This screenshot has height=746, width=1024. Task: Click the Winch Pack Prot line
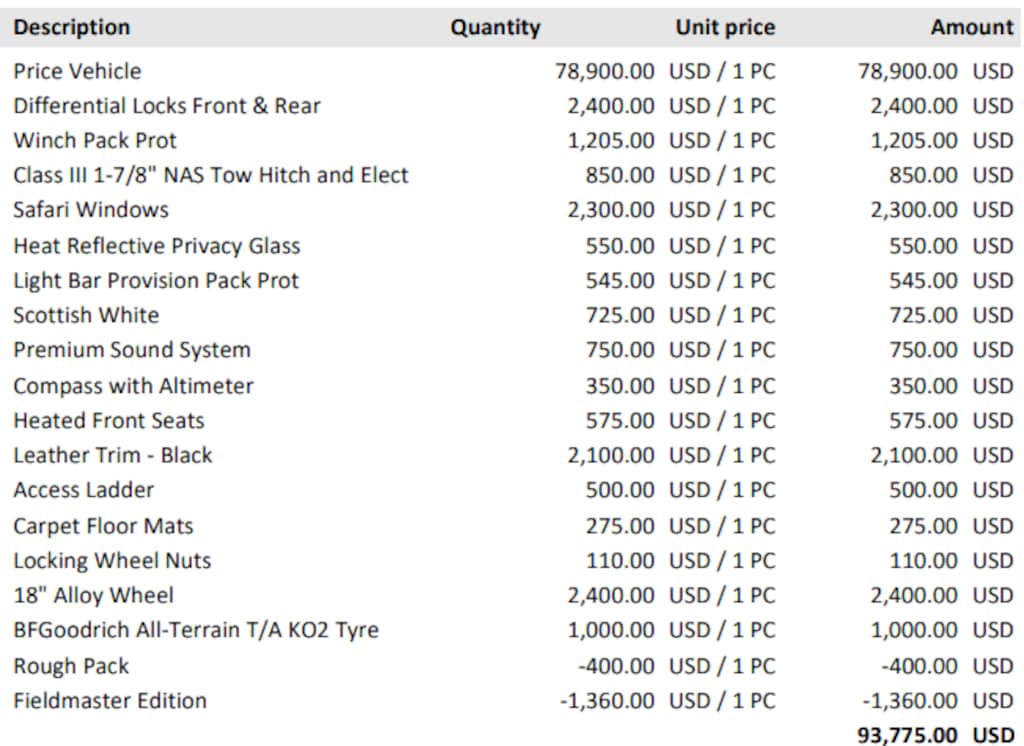95,140
